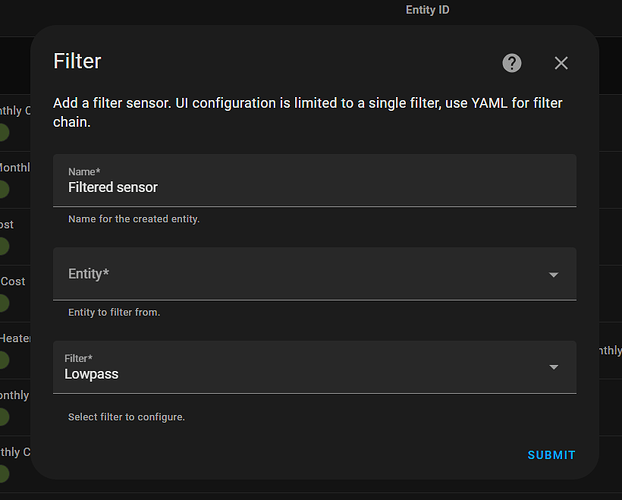Expand the Lowpass filter dropdown arrow
This screenshot has width=622, height=500.
pos(553,367)
